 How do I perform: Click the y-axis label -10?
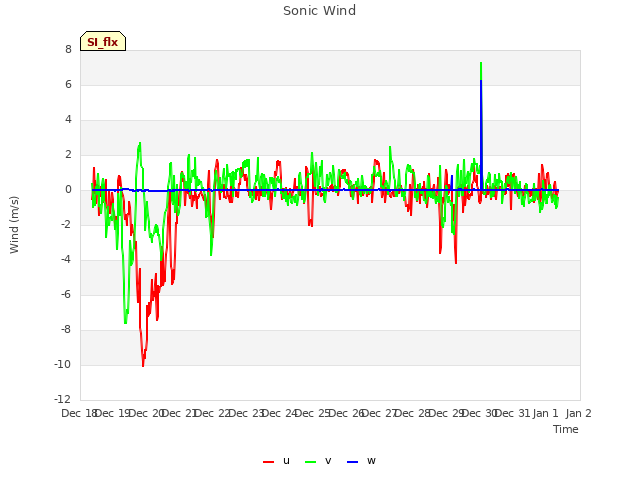pos(62,364)
